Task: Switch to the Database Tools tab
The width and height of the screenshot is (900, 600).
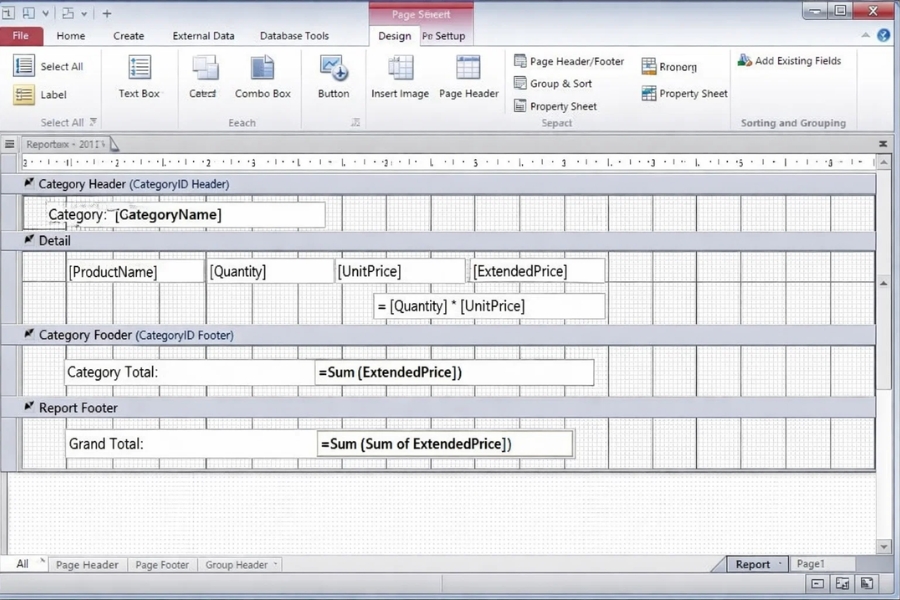Action: [x=294, y=36]
